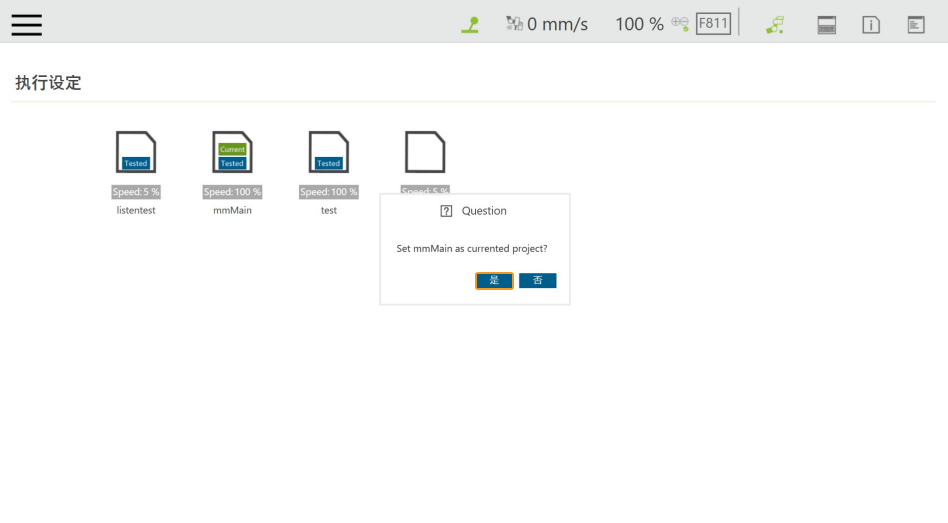Open the hamburger main menu
Image resolution: width=948 pixels, height=523 pixels.
(x=27, y=25)
